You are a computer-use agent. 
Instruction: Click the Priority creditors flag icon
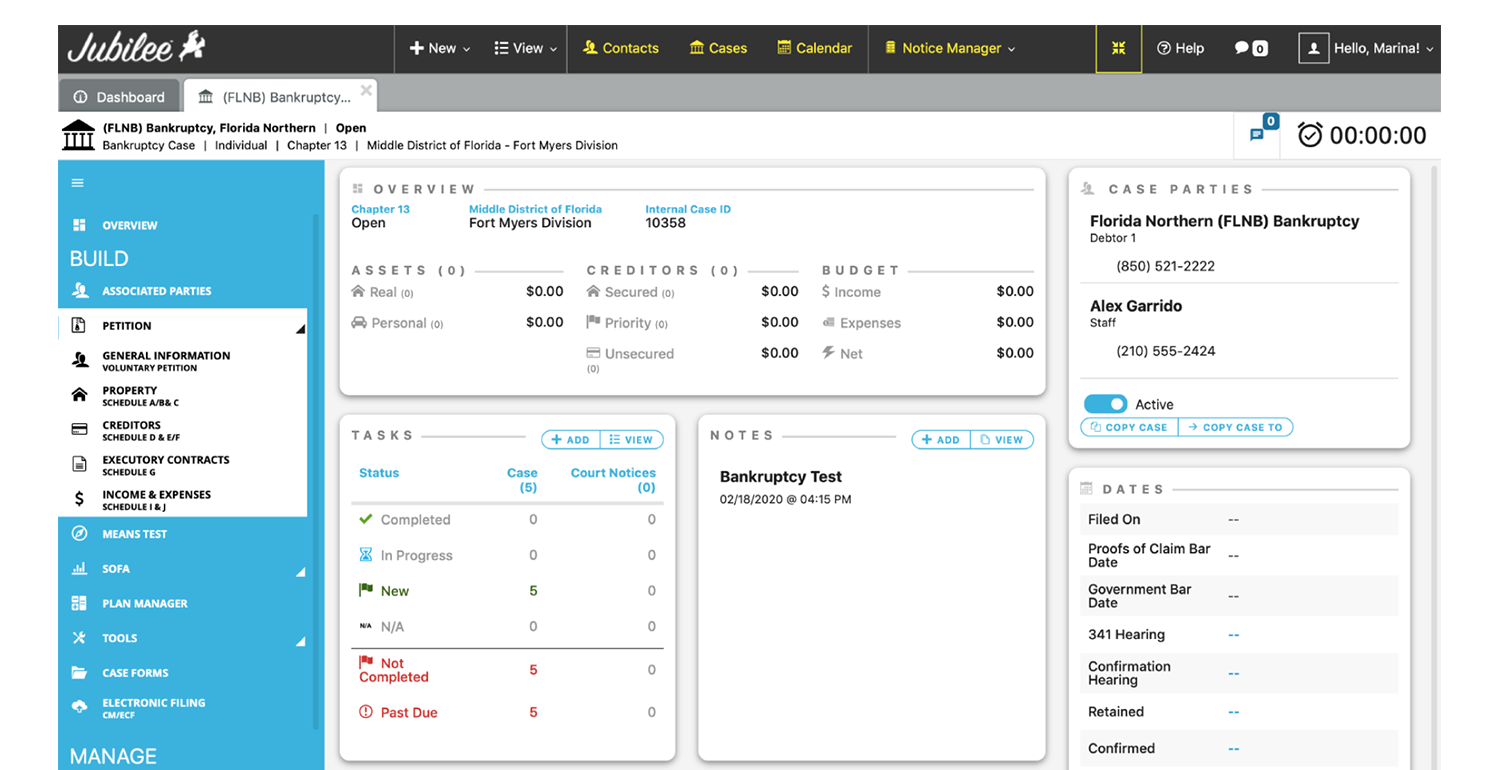593,322
